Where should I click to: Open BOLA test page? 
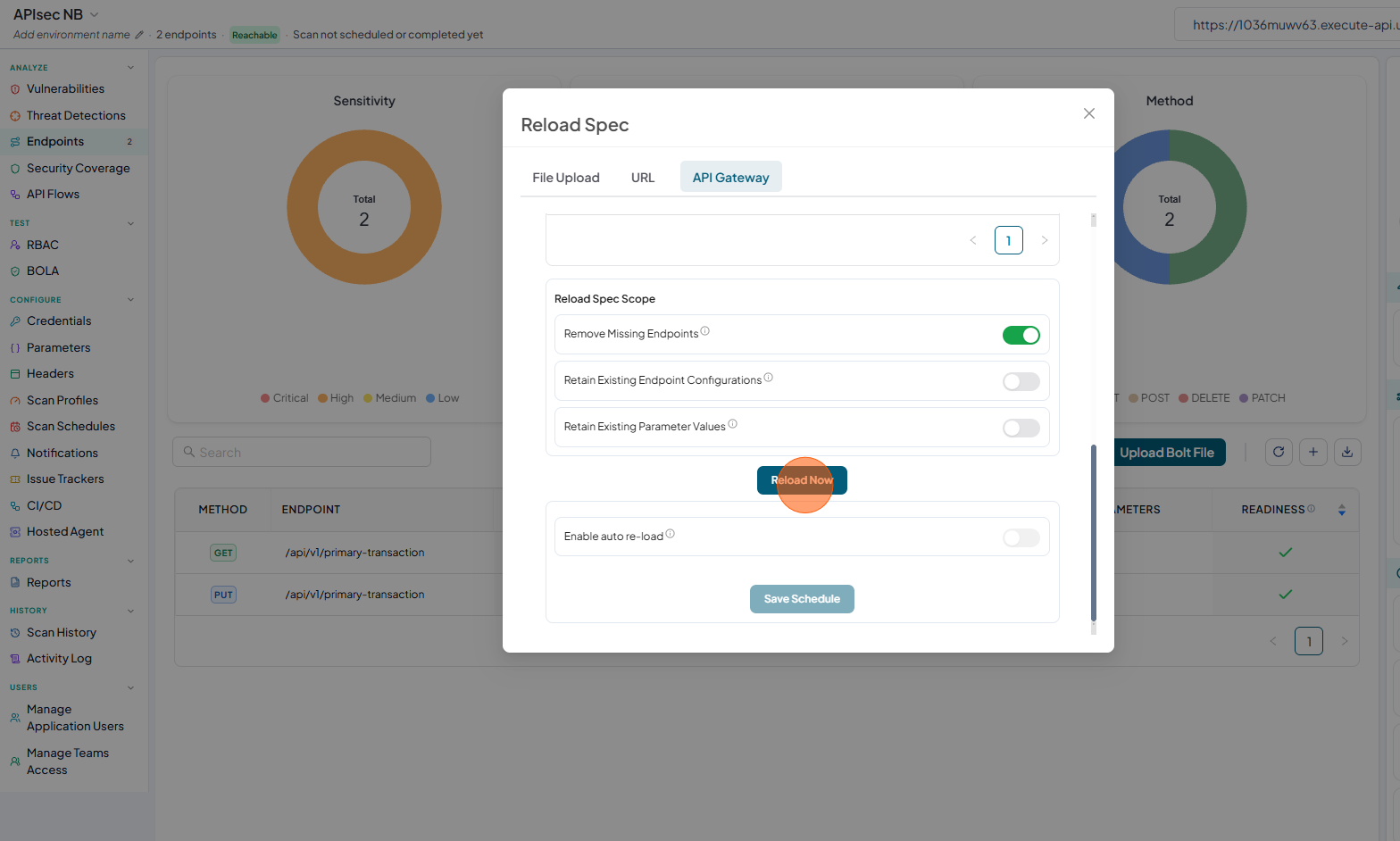42,271
